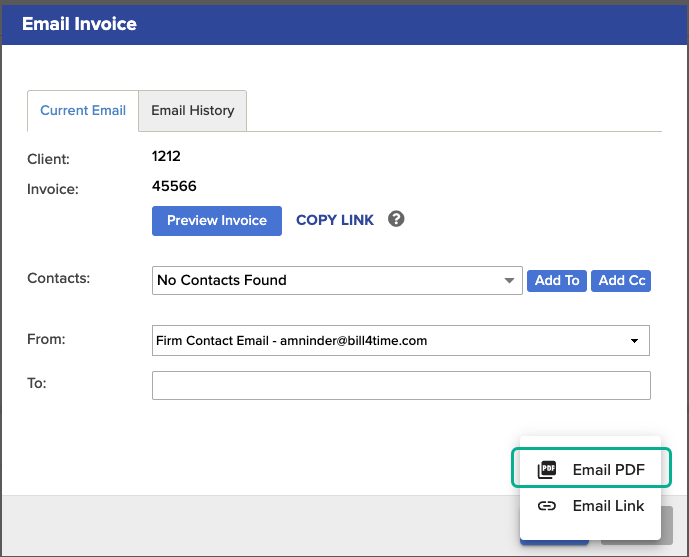Click the COPY LINK link
Image resolution: width=689 pixels, height=557 pixels.
335,220
